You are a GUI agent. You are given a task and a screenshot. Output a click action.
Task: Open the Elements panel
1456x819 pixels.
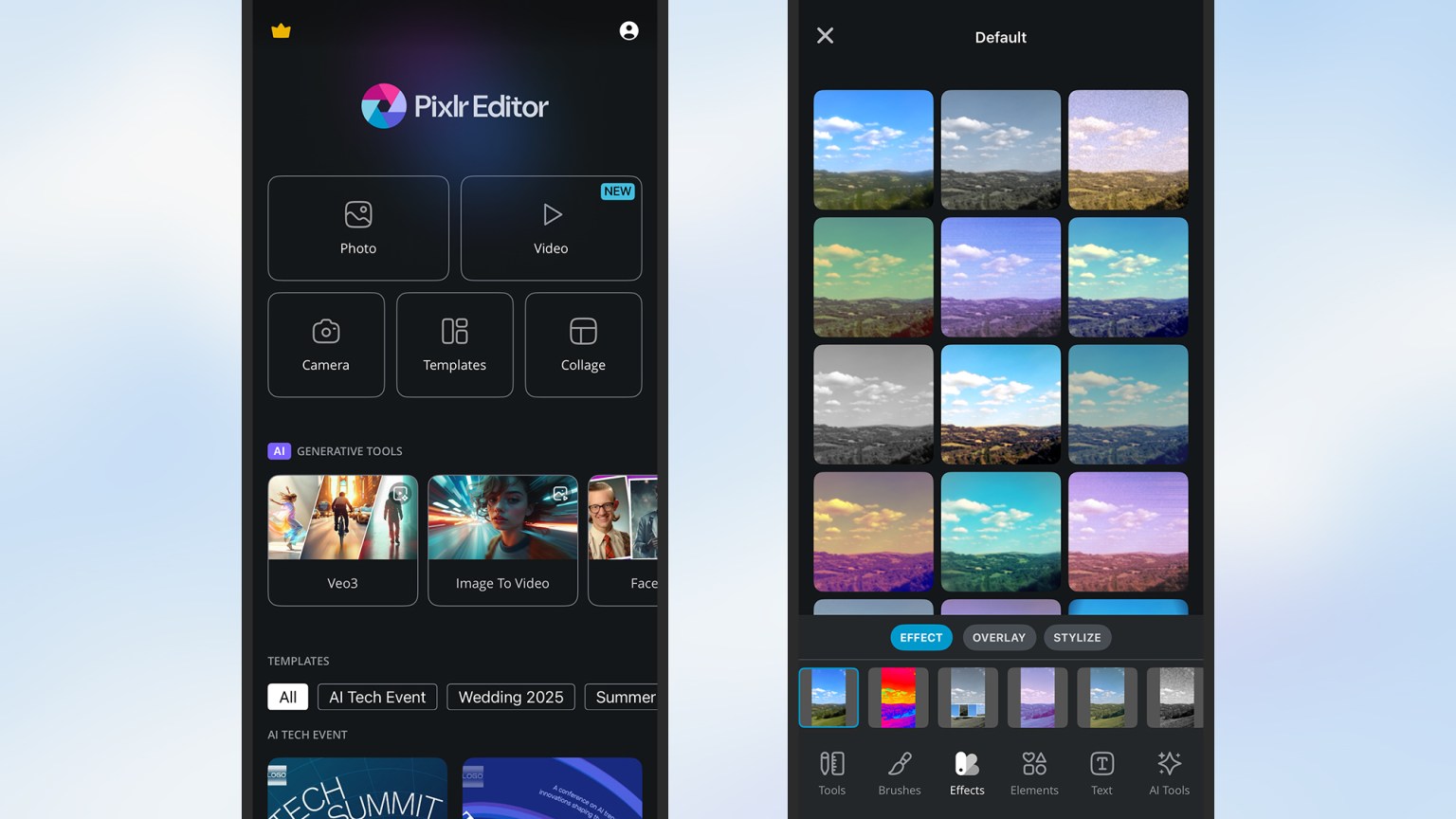1034,772
